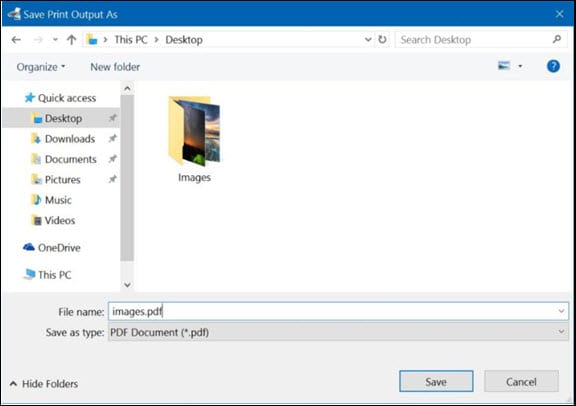The width and height of the screenshot is (576, 406).
Task: Refresh the Desktop folder view
Action: (x=382, y=39)
